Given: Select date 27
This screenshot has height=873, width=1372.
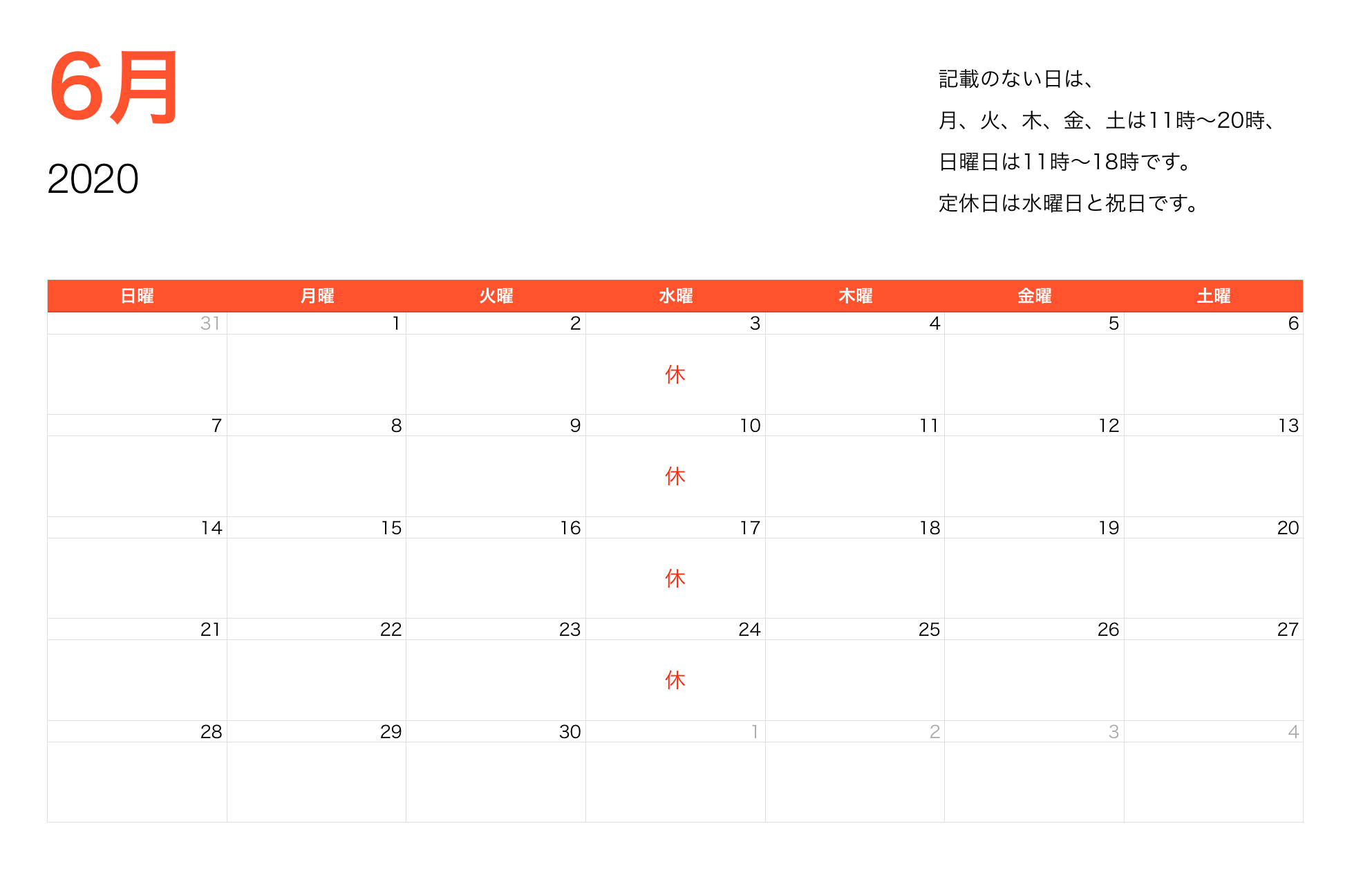Looking at the screenshot, I should [1288, 630].
